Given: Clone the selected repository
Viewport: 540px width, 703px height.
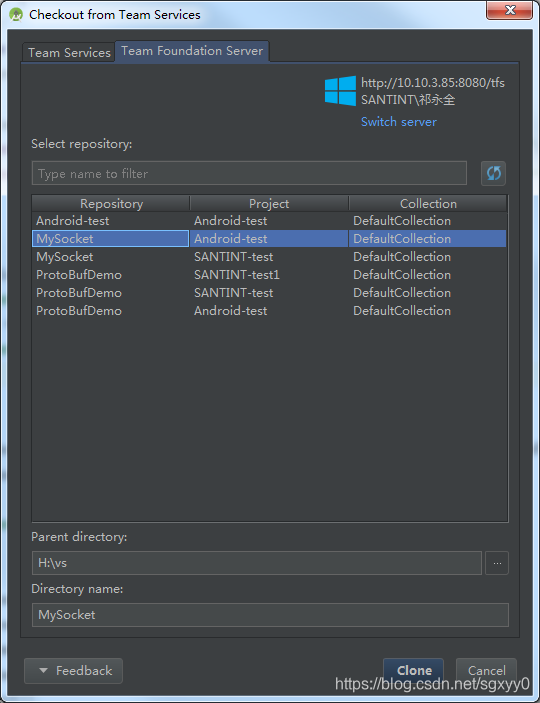Looking at the screenshot, I should pos(414,671).
